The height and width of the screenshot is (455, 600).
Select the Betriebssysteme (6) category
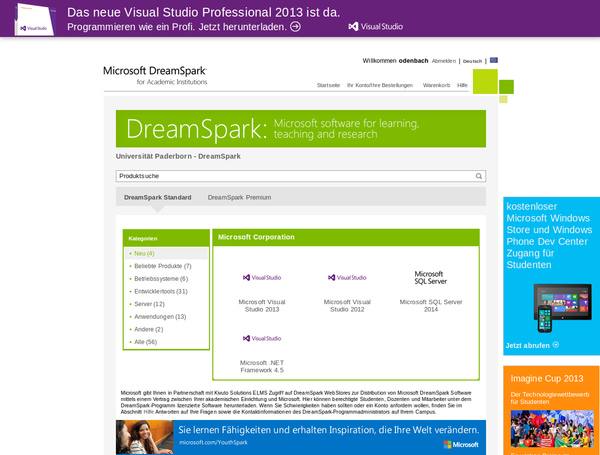coord(160,278)
